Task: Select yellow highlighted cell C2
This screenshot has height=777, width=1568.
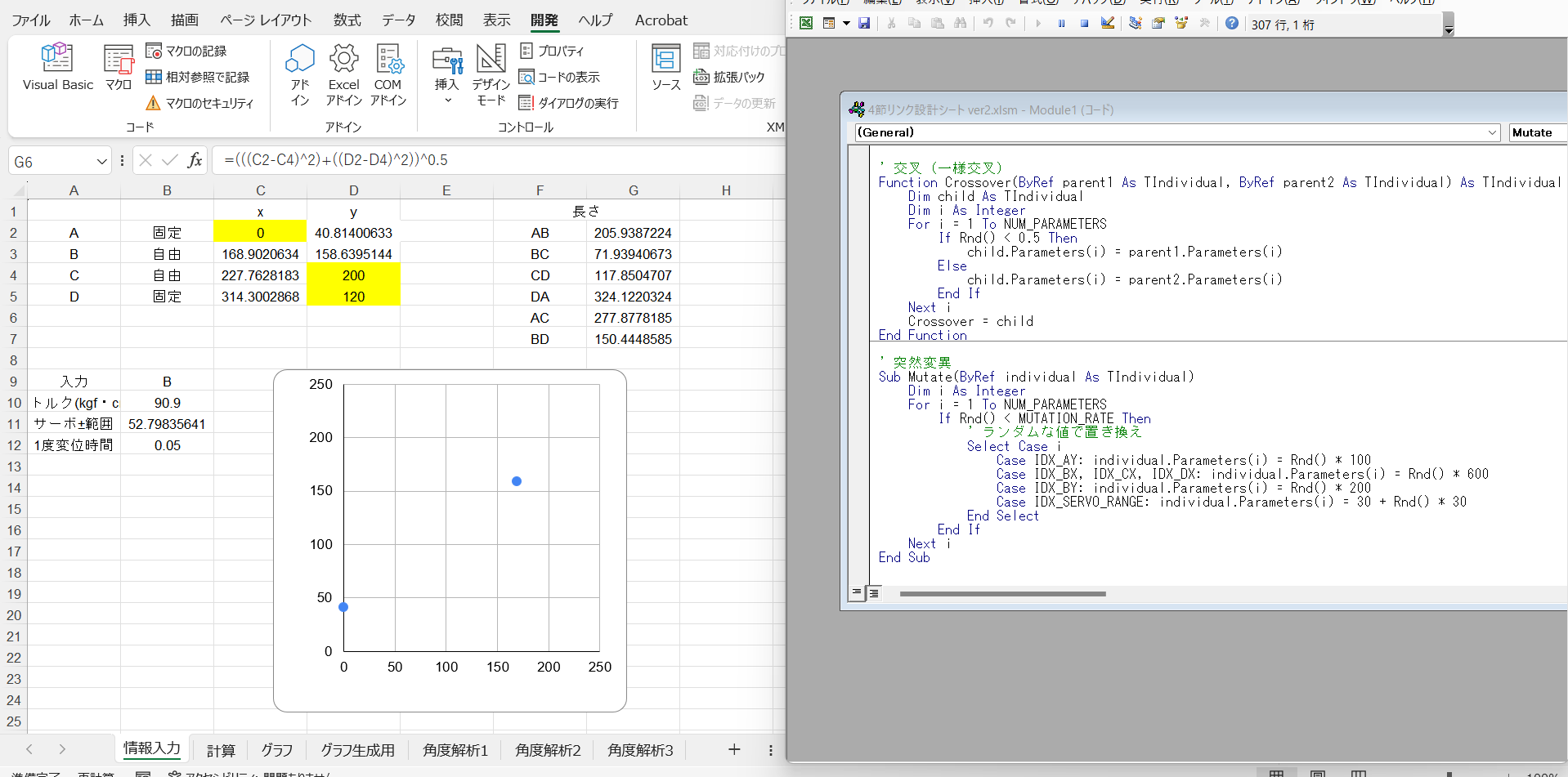Action: [260, 232]
